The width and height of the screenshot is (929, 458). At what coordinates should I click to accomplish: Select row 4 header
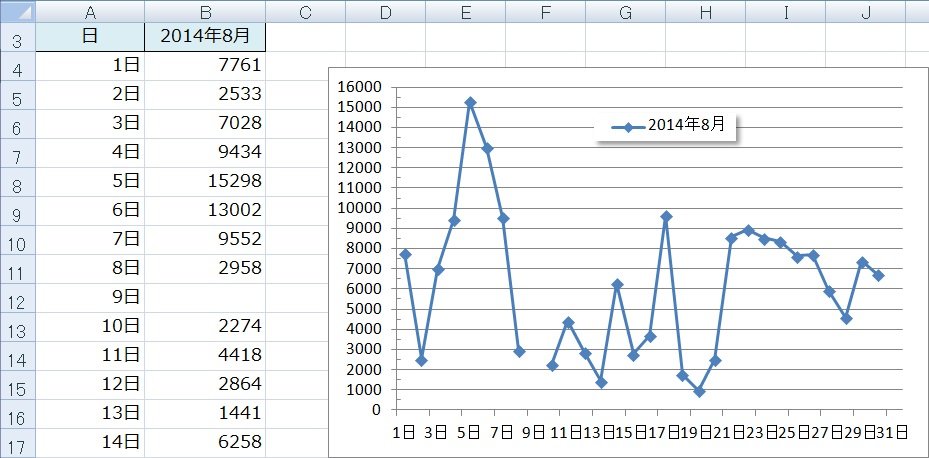point(18,66)
